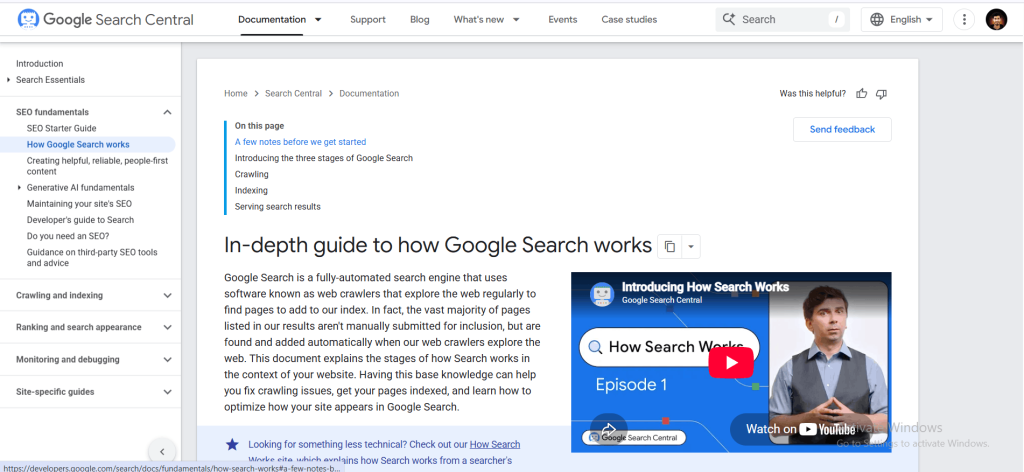1024x472 pixels.
Task: Jump to the Crawling section
Action: (x=251, y=174)
